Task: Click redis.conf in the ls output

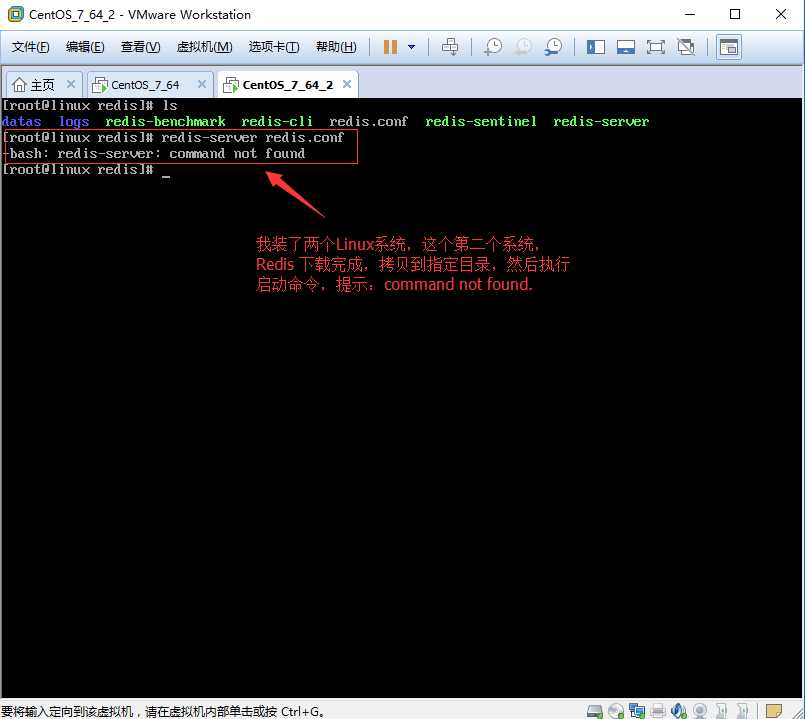Action: (x=368, y=122)
